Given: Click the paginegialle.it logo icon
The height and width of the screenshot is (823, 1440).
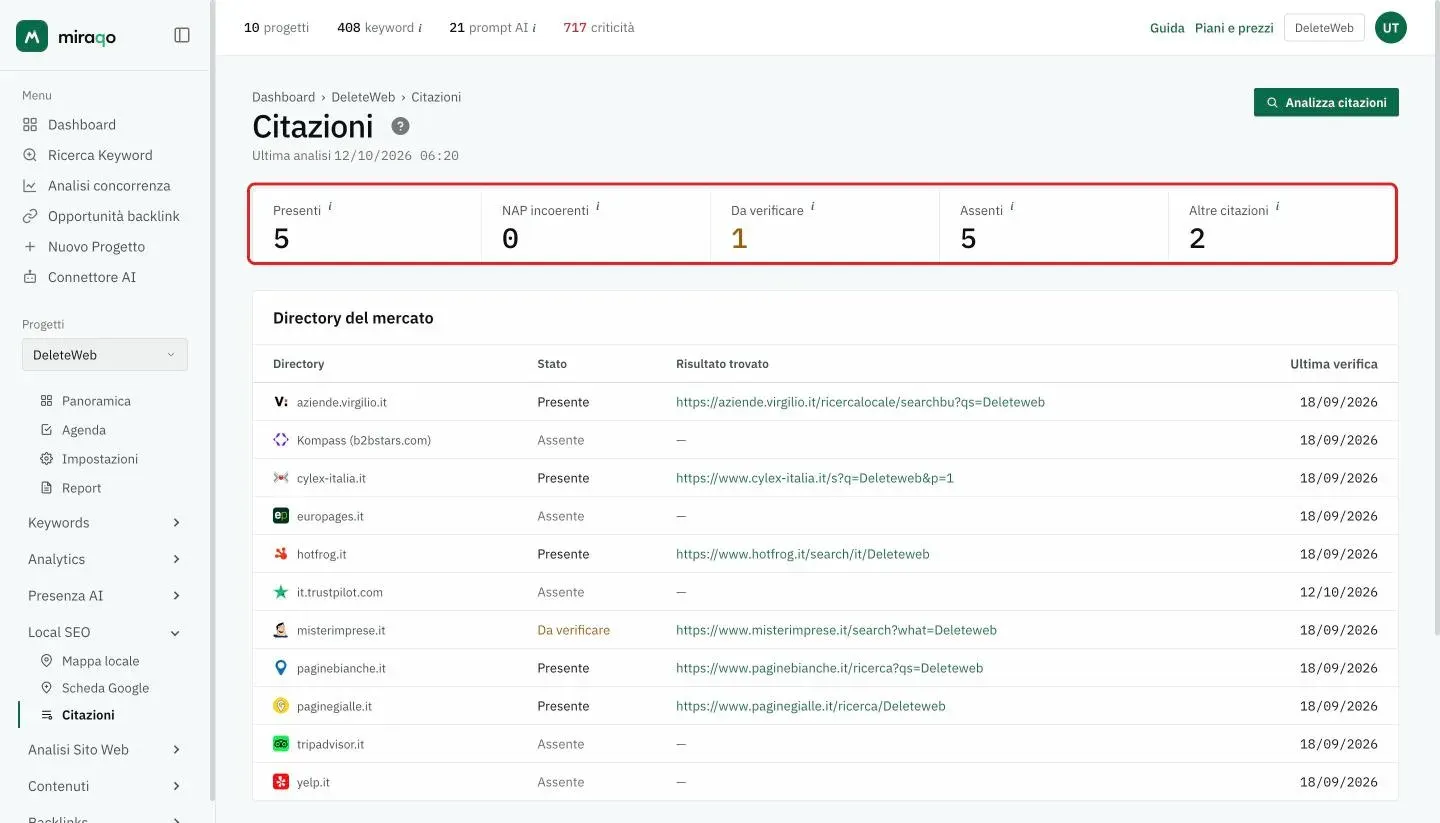Looking at the screenshot, I should (x=281, y=706).
